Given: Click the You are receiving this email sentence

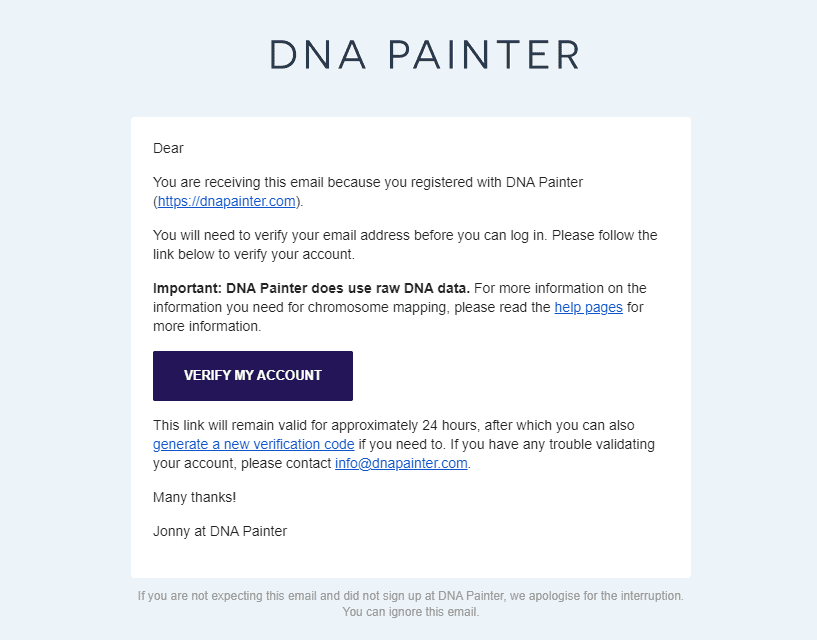Looking at the screenshot, I should point(368,182).
